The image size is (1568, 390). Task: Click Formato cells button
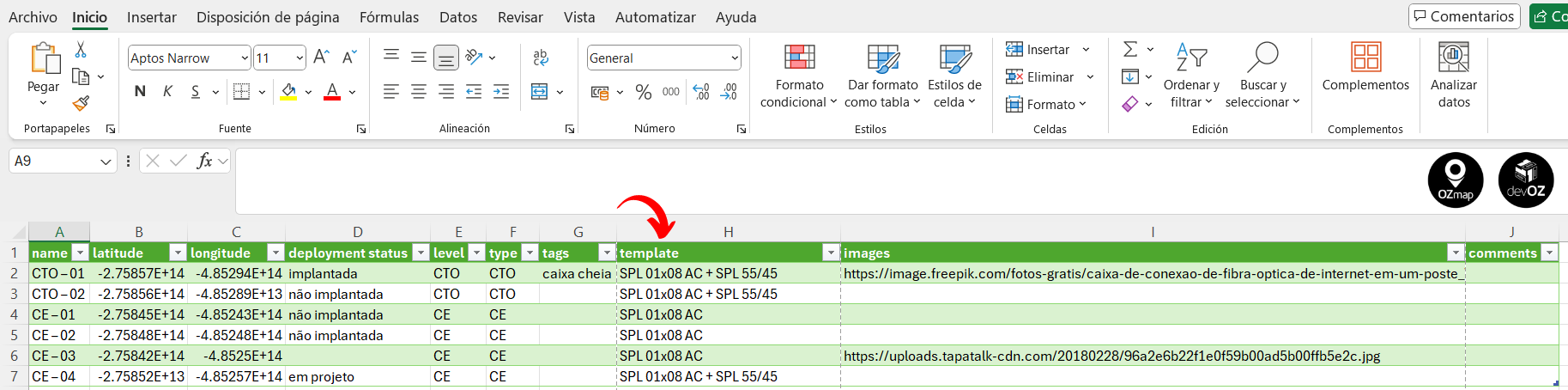1047,104
